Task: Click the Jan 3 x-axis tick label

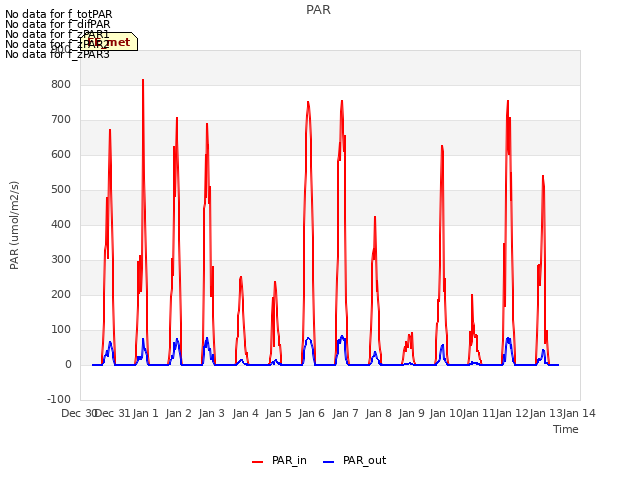Action: [x=212, y=413]
